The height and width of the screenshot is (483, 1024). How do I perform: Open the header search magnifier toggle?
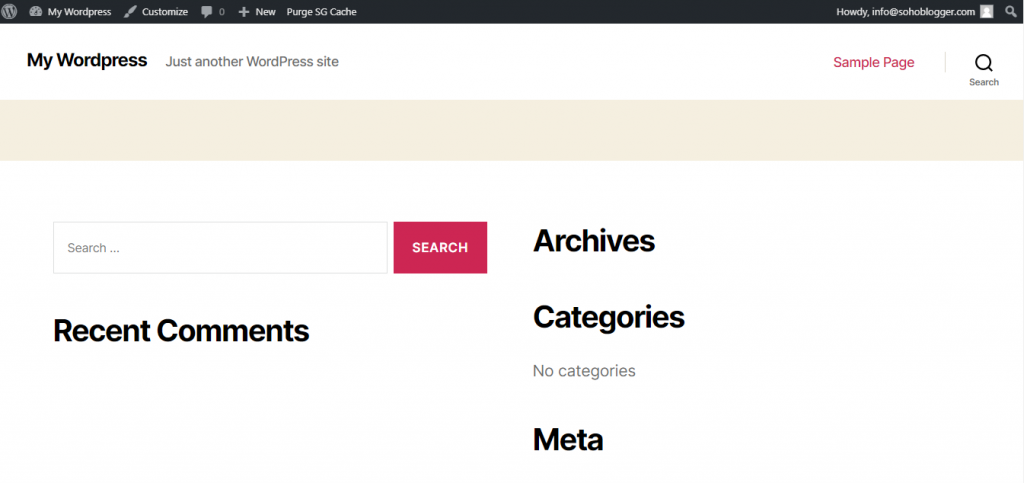pos(983,62)
